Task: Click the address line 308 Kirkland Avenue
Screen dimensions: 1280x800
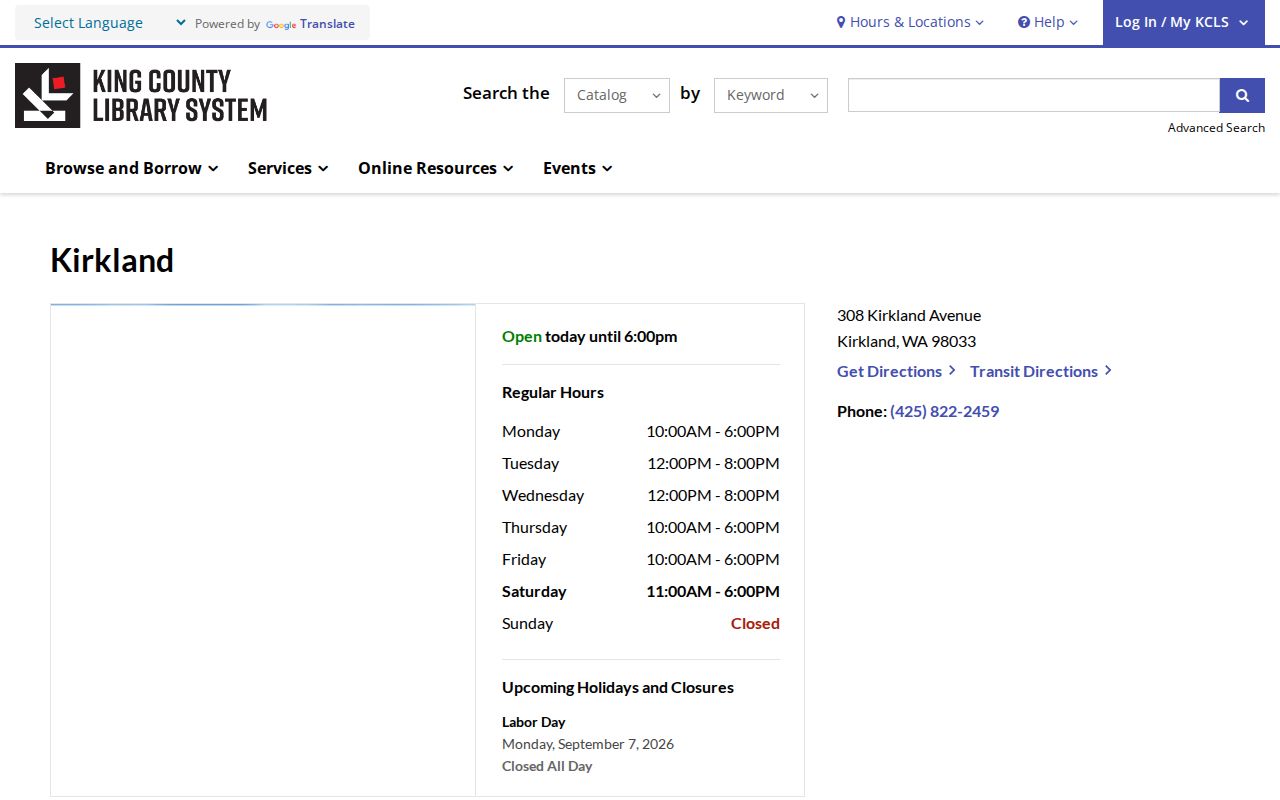Action: [909, 315]
